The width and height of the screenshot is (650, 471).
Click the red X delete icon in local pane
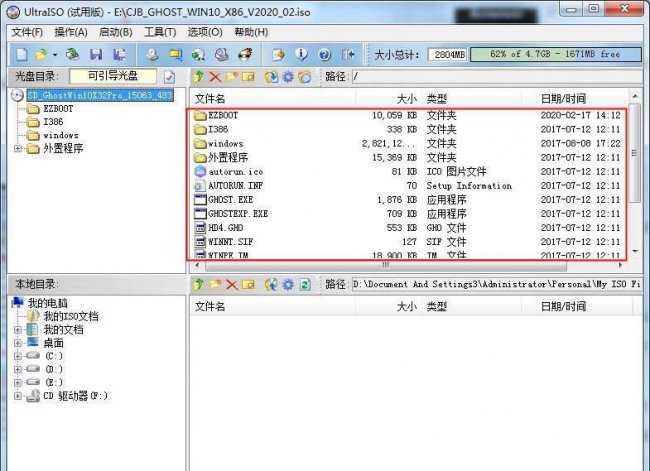coord(232,284)
